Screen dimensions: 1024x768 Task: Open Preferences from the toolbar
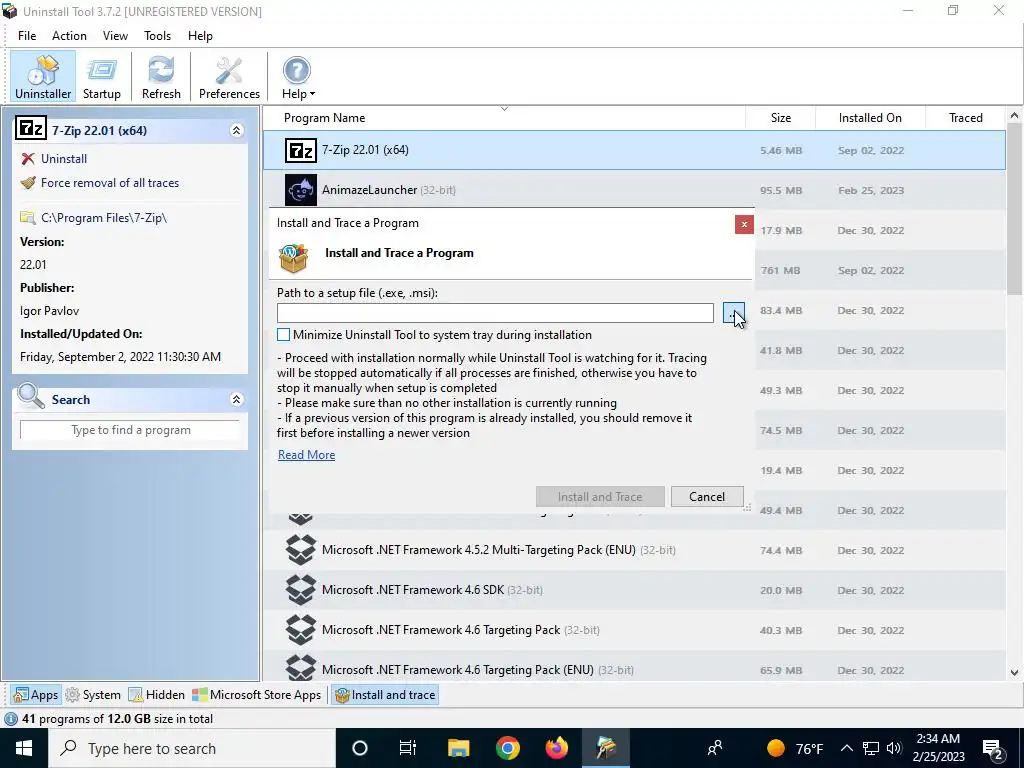click(229, 77)
